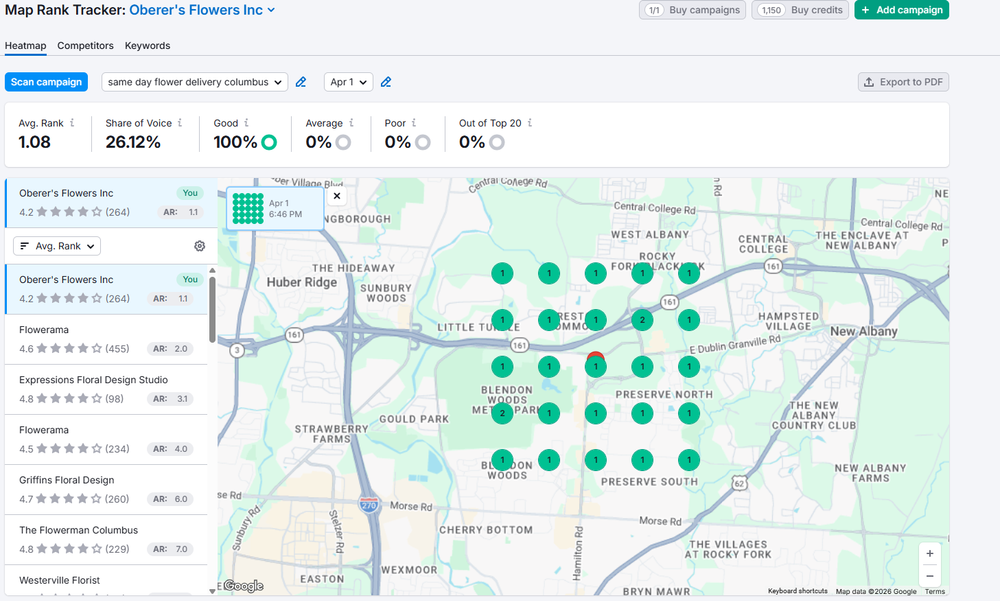Select Westerville Florist competitor
This screenshot has height=601, width=1000.
[x=107, y=582]
